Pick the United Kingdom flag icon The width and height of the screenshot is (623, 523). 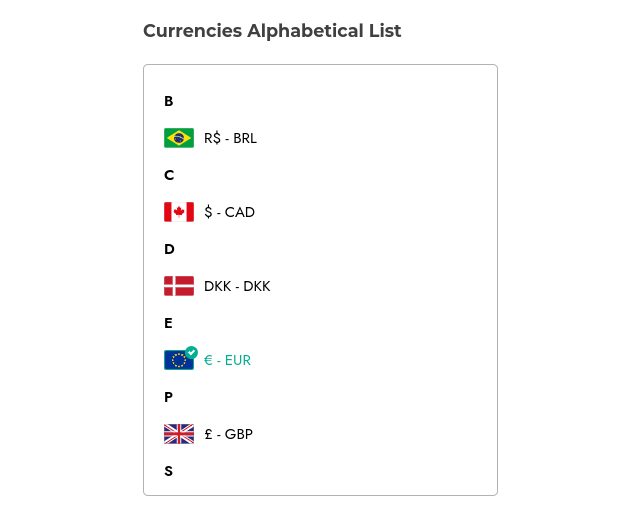coord(179,434)
